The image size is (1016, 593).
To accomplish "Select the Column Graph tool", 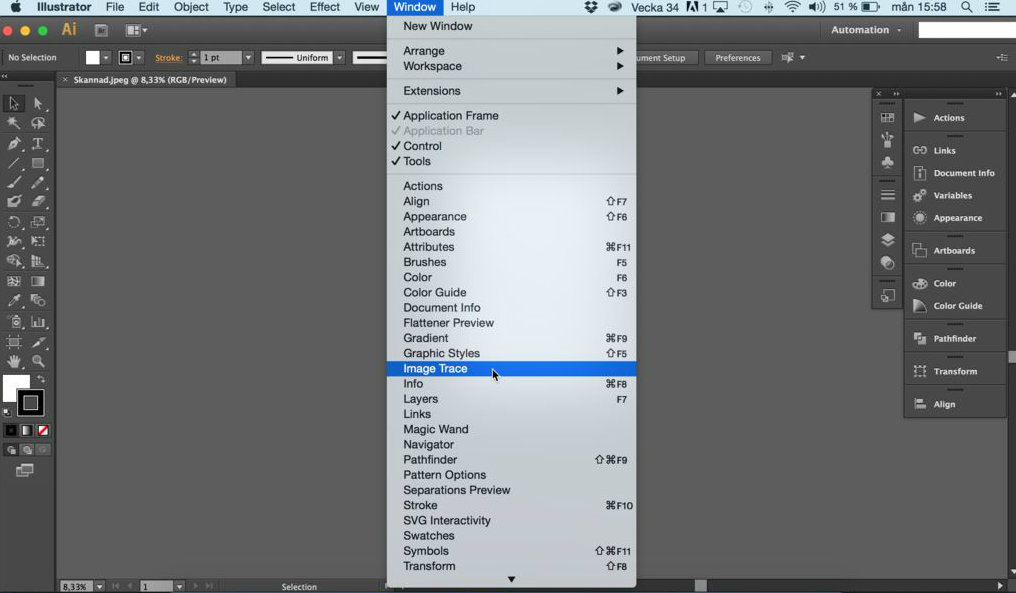I will pyautogui.click(x=38, y=321).
